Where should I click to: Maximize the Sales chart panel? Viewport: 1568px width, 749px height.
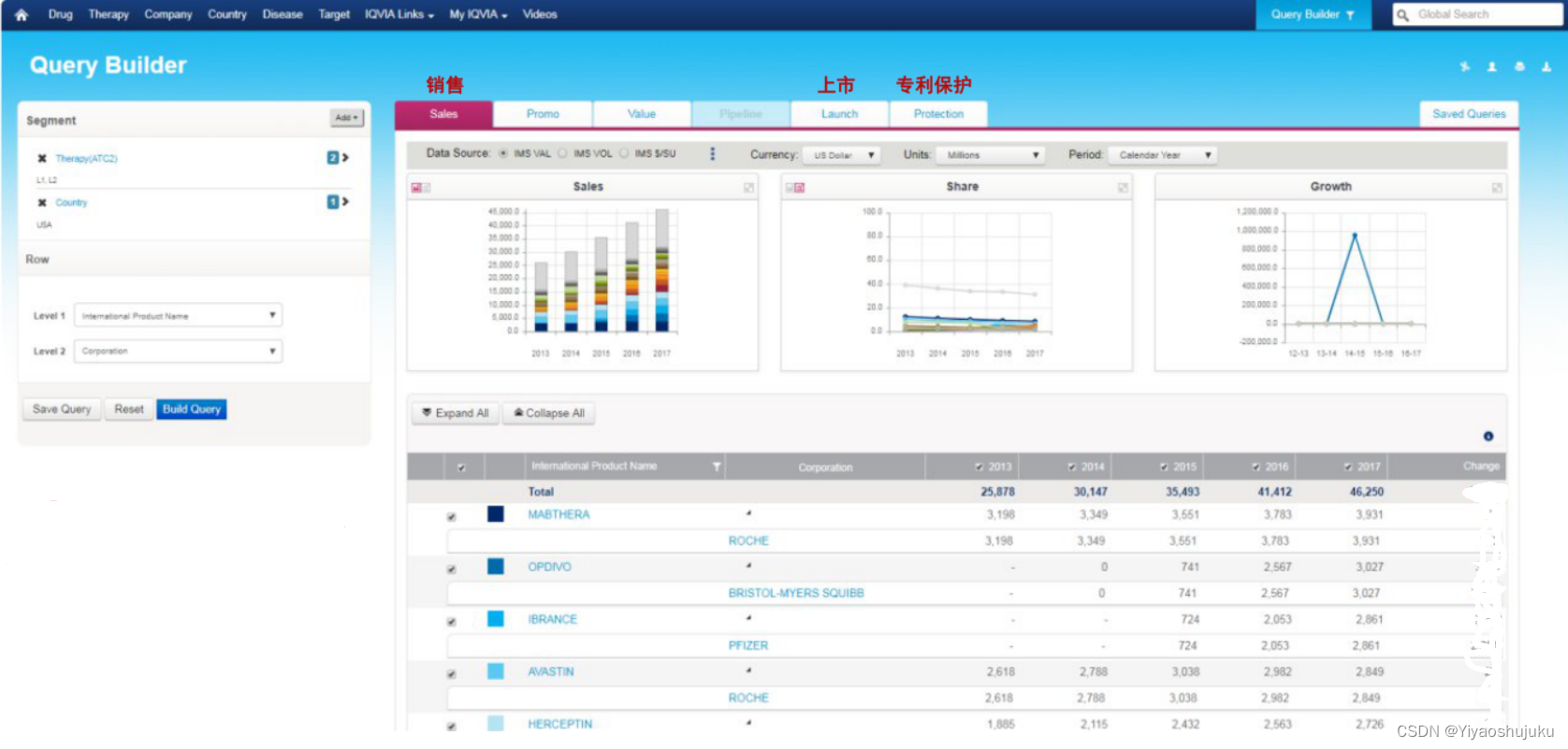pos(748,188)
